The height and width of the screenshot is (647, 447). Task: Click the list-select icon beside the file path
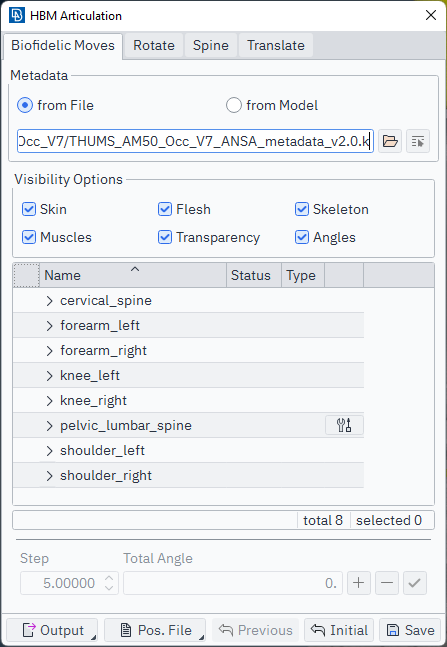pos(418,142)
